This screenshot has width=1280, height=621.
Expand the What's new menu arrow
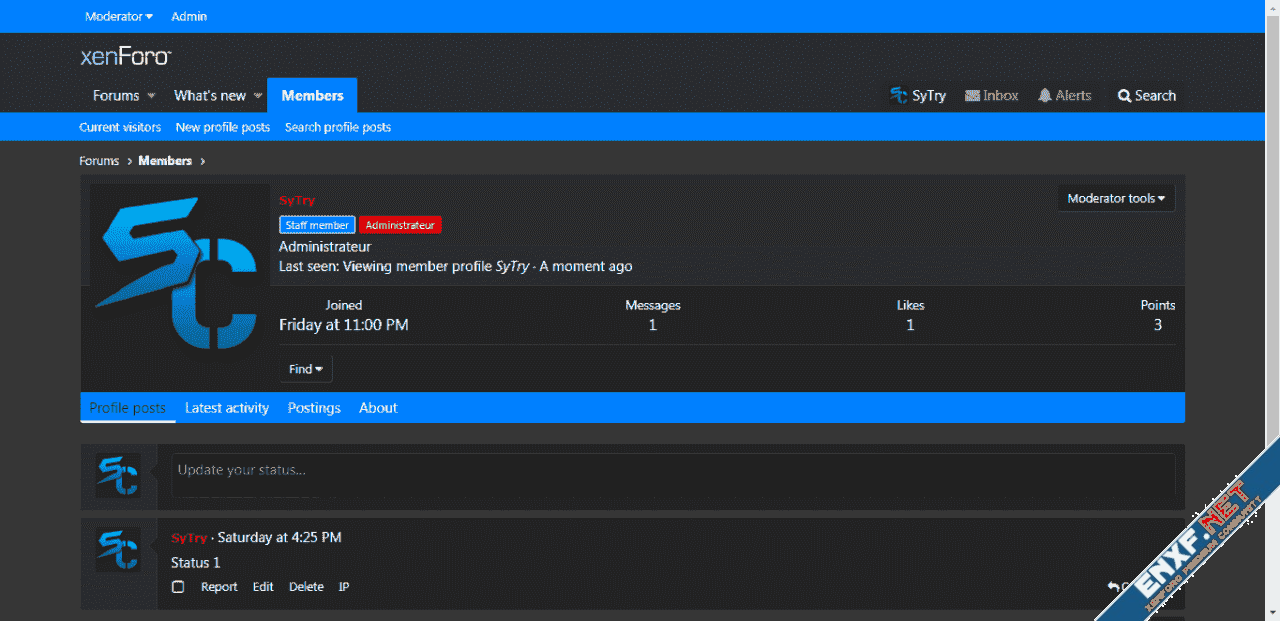[x=257, y=96]
